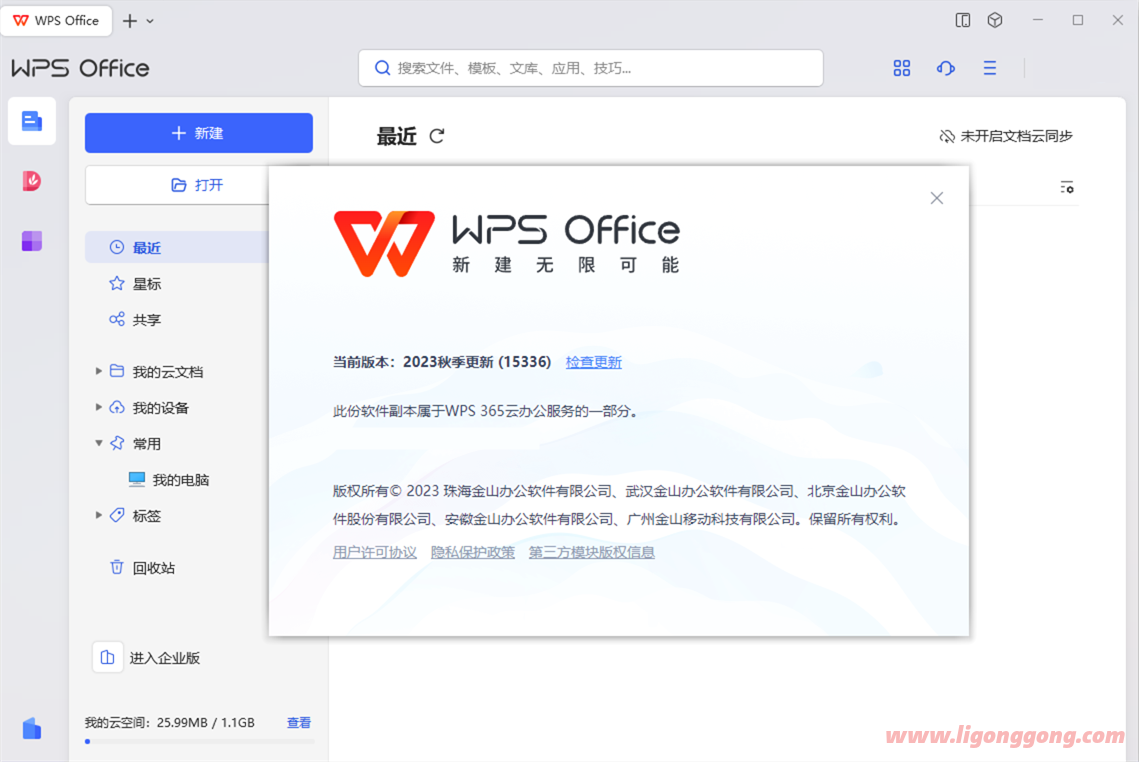Open the Documents icon in left rail
Screen dimensions: 1139x762
pos(32,121)
